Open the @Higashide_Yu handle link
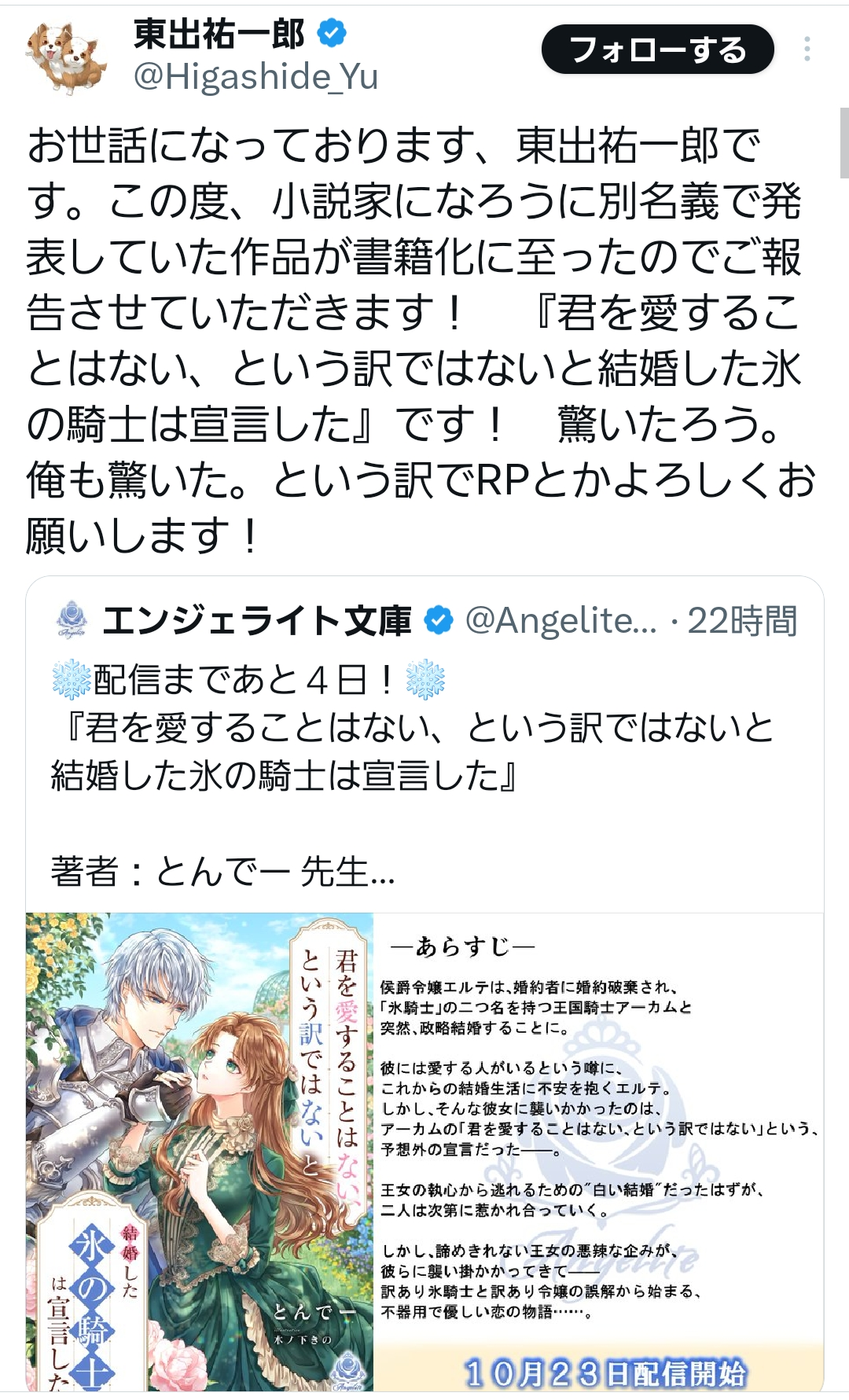Viewport: 849px width, 1400px height. click(256, 77)
